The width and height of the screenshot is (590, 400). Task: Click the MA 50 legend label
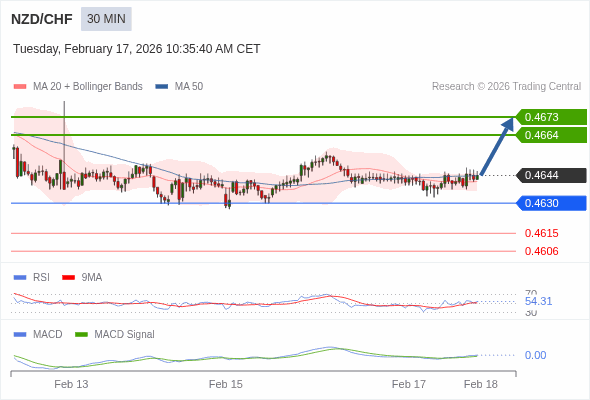[189, 87]
